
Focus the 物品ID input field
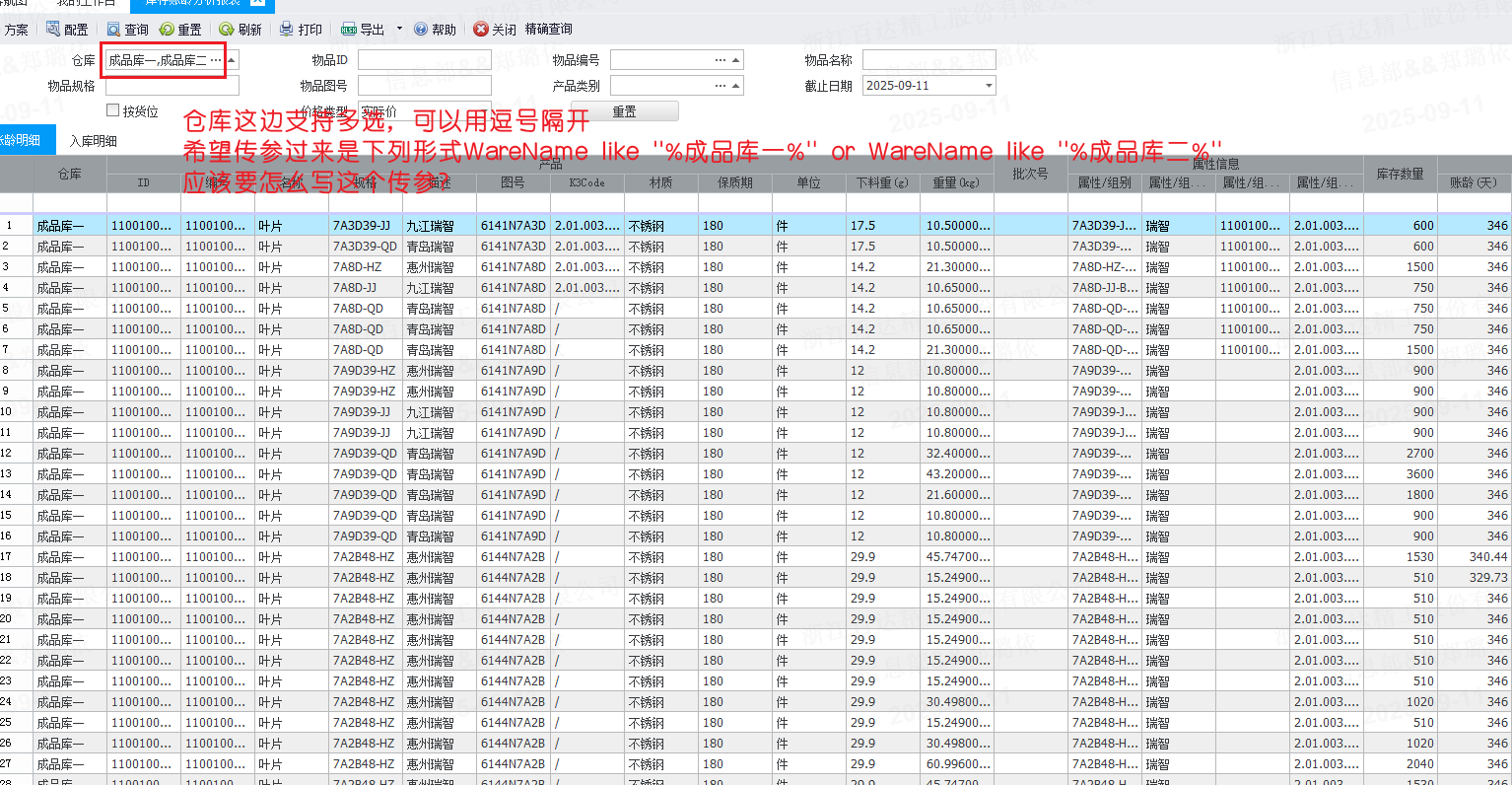[424, 60]
